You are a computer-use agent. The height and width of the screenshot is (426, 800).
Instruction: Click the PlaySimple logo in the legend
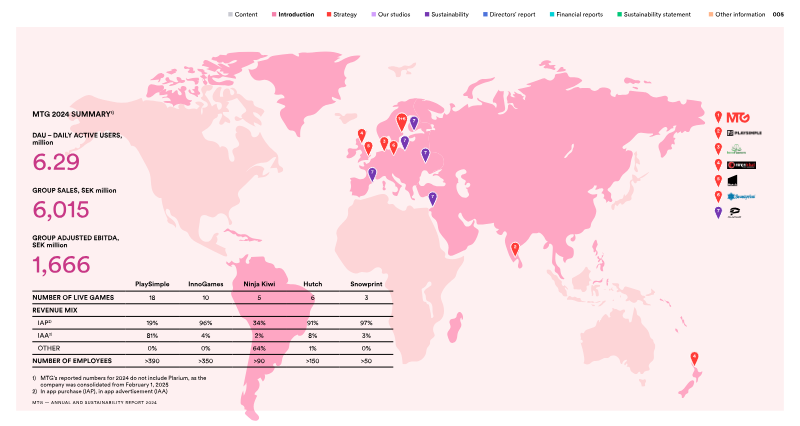[743, 133]
